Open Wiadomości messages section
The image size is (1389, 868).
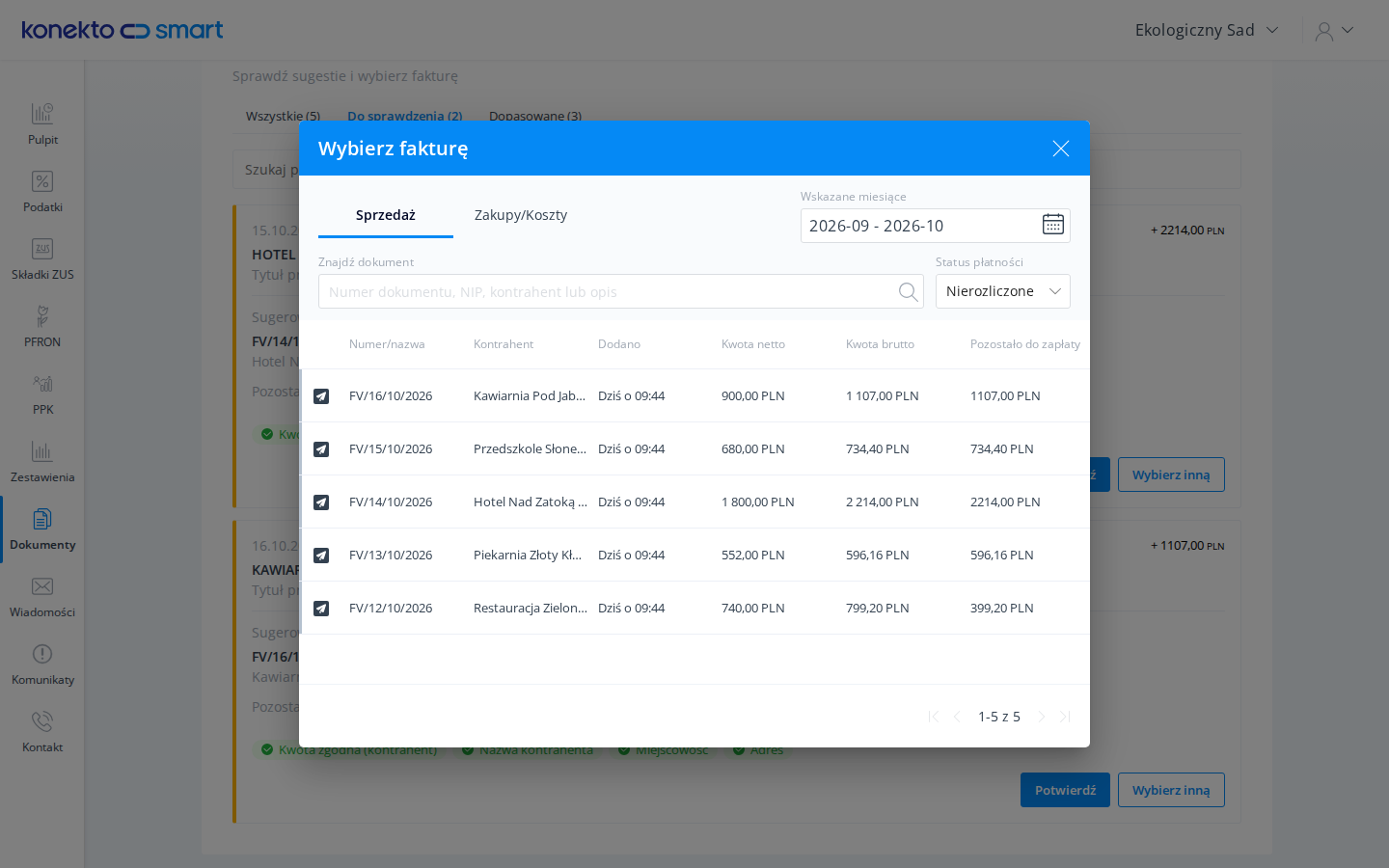[x=42, y=597]
